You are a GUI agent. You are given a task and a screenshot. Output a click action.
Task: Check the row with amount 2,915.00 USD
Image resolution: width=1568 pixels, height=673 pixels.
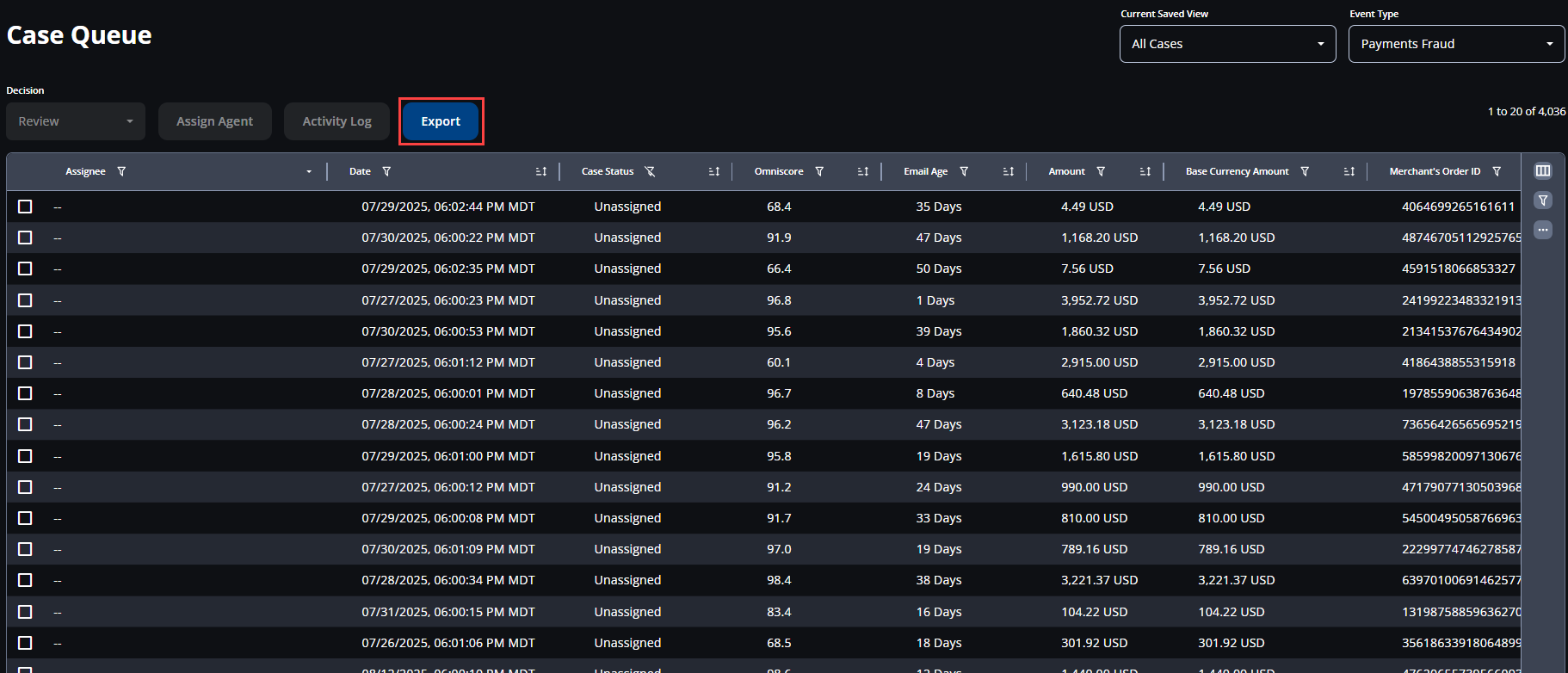coord(25,362)
